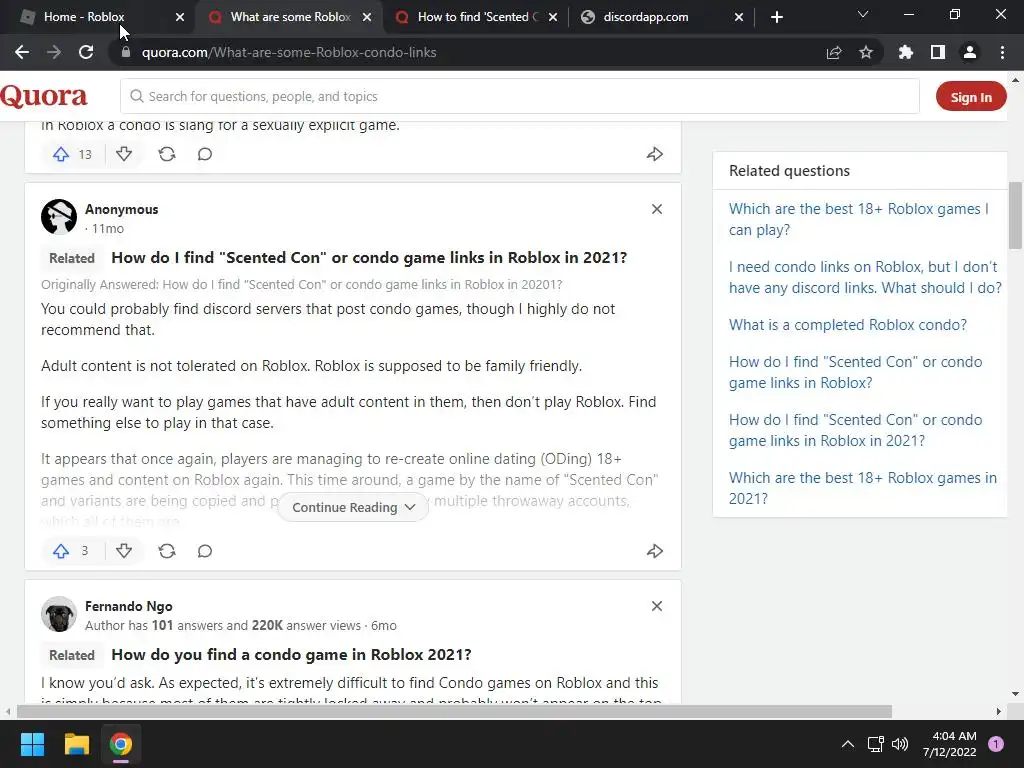
Task: Open Fernando Ngo's profile picture
Action: 59,614
